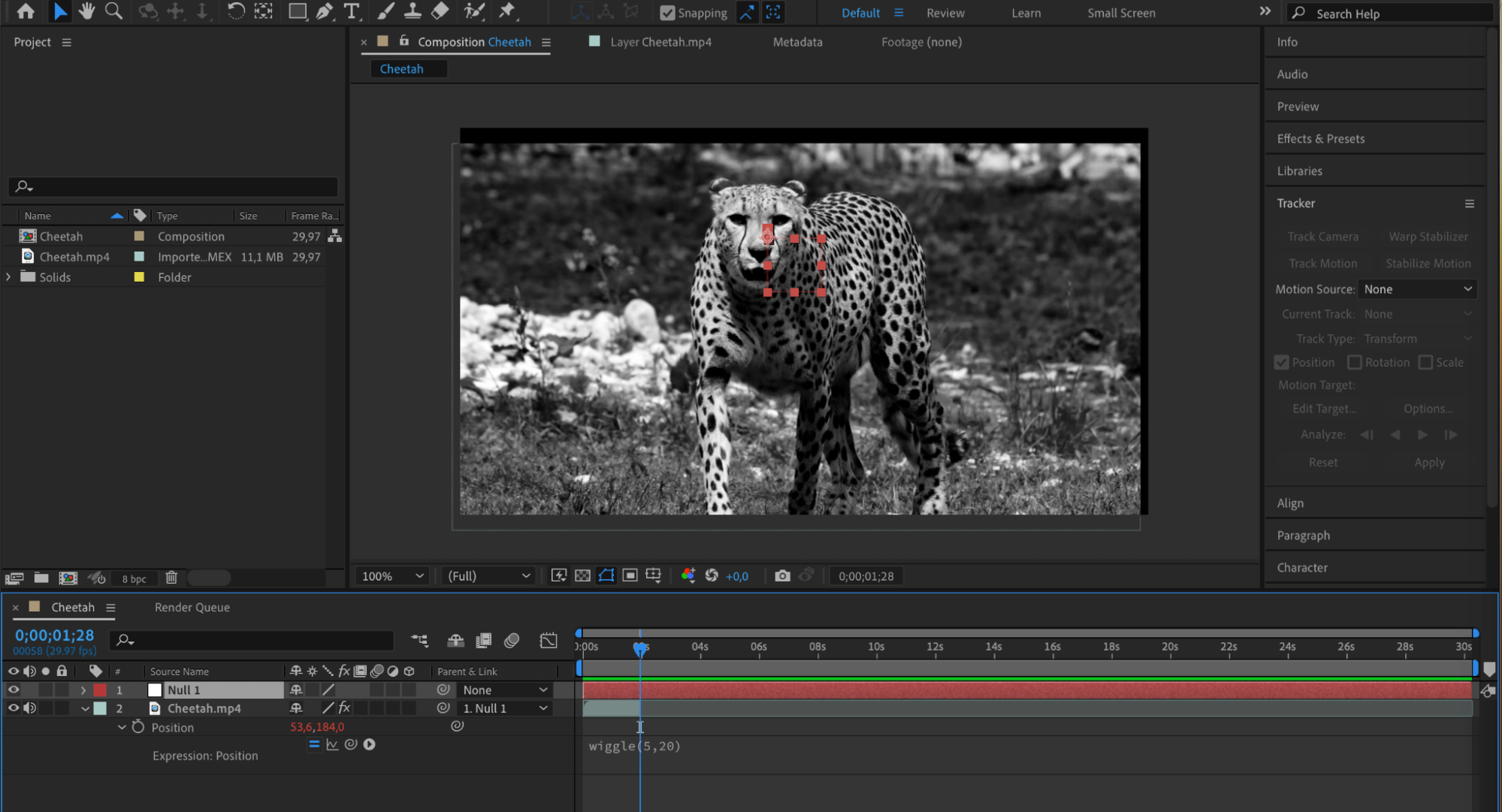The width and height of the screenshot is (1502, 812).
Task: Click the red label swatch of Null 1
Action: pos(100,690)
